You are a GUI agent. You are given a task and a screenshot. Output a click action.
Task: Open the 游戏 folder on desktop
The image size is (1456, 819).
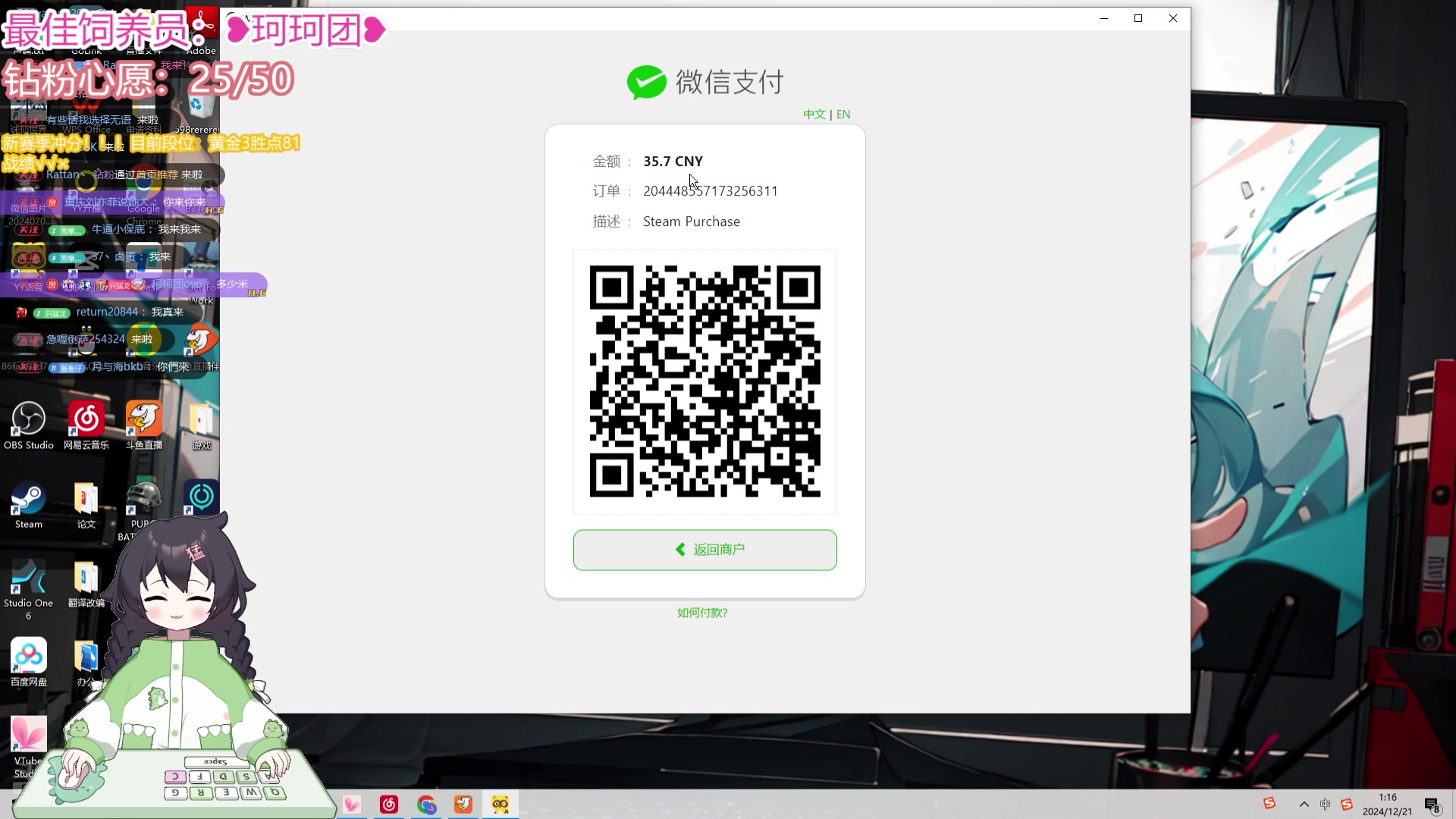[x=202, y=425]
